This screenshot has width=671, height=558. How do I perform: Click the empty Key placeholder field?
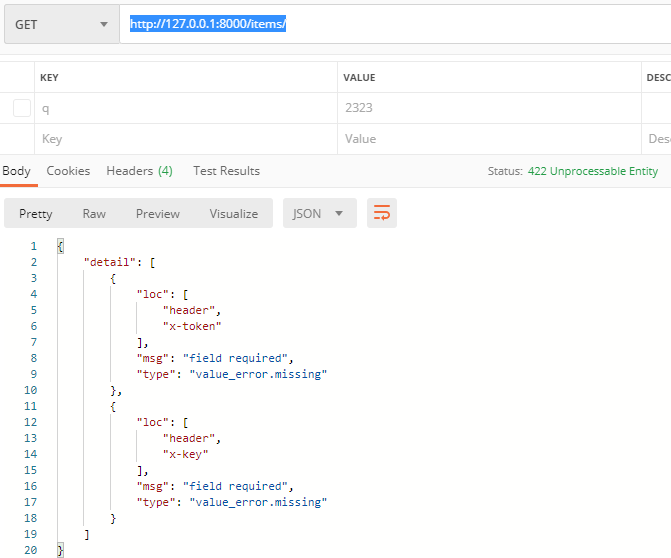[x=185, y=139]
